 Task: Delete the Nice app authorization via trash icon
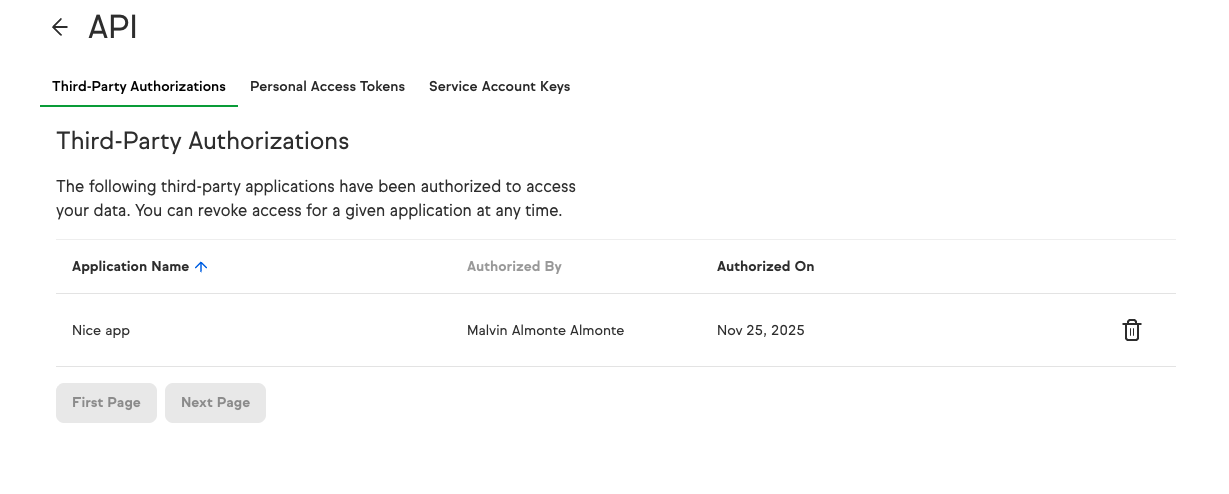pyautogui.click(x=1131, y=330)
